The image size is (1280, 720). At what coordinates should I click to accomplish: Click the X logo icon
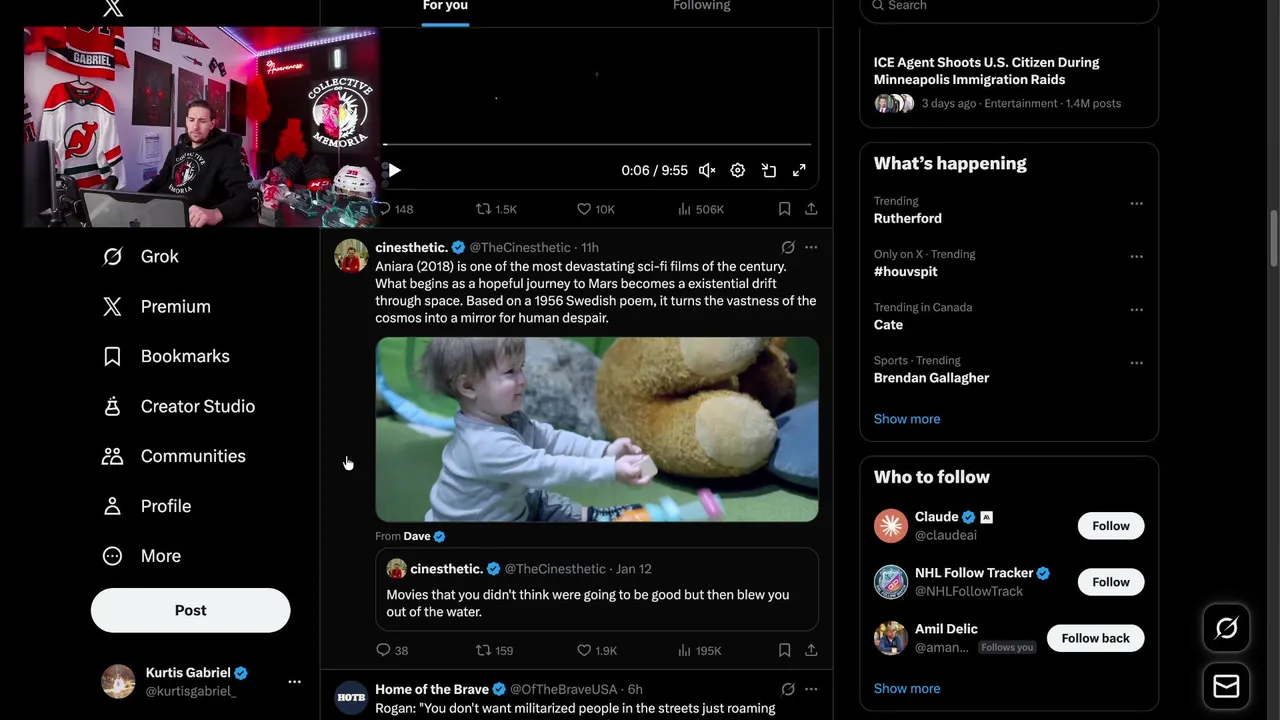click(113, 8)
